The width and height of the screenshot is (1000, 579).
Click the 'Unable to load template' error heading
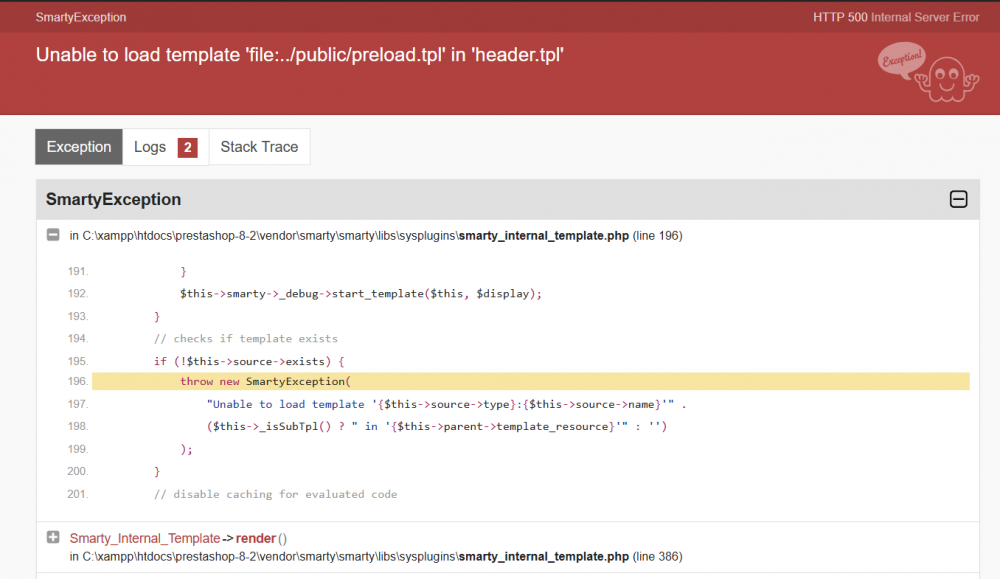coord(300,55)
